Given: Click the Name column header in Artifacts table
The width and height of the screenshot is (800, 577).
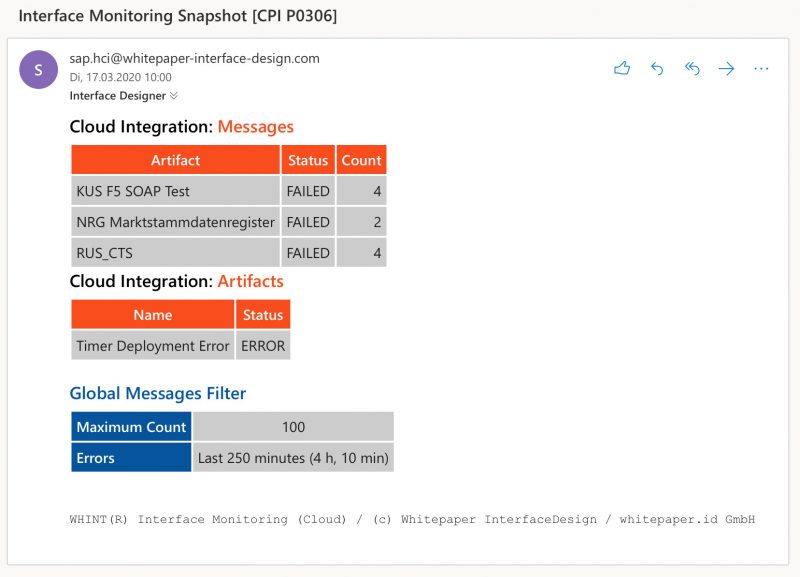Looking at the screenshot, I should tap(153, 315).
